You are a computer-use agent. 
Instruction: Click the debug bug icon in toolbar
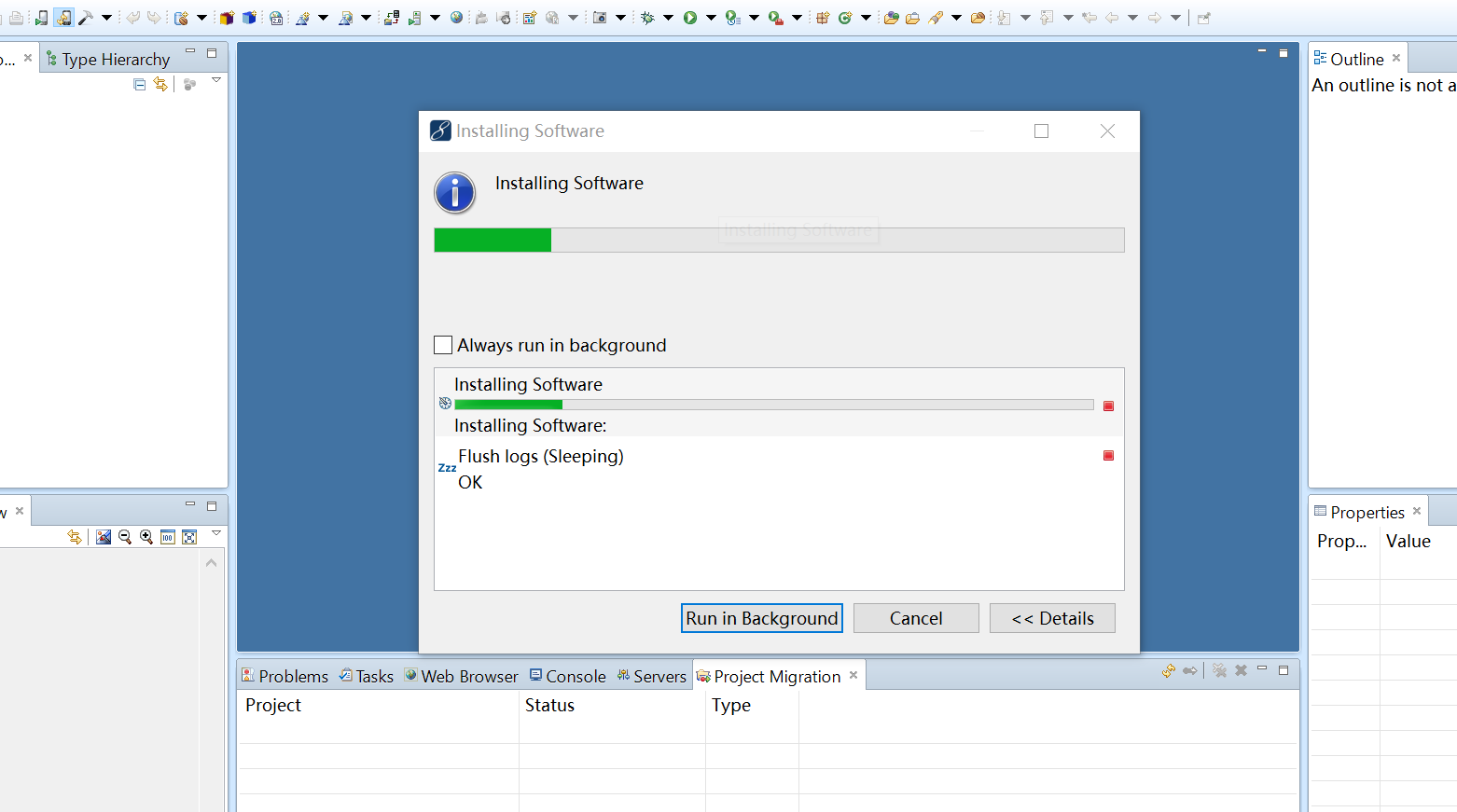point(647,18)
